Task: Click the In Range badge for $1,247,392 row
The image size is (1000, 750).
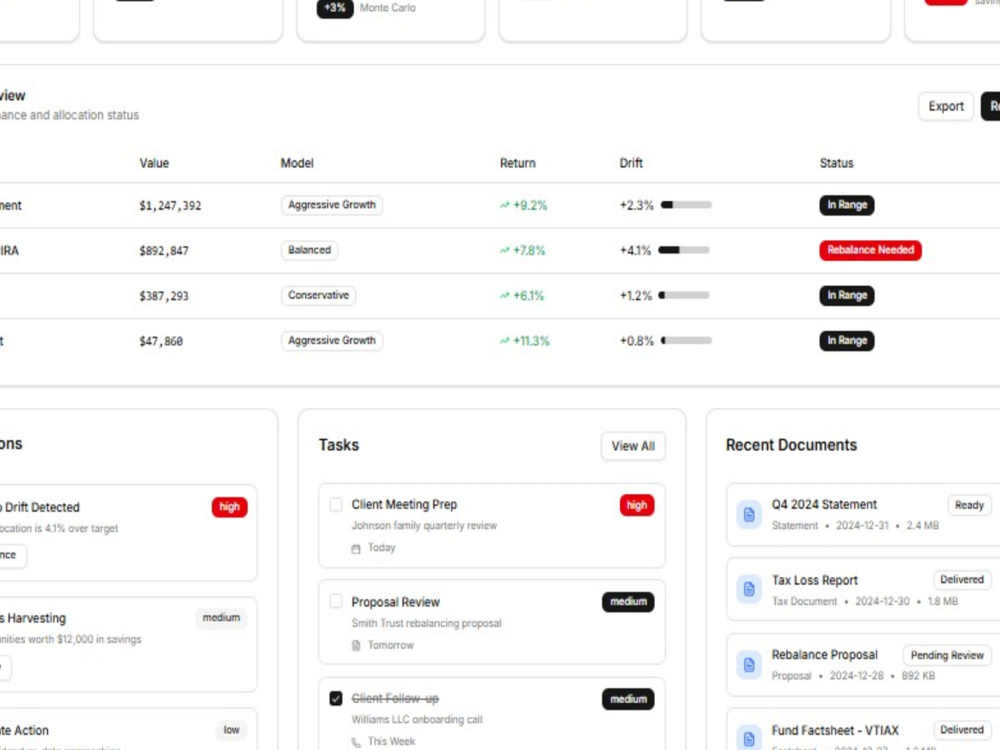Action: click(x=847, y=205)
